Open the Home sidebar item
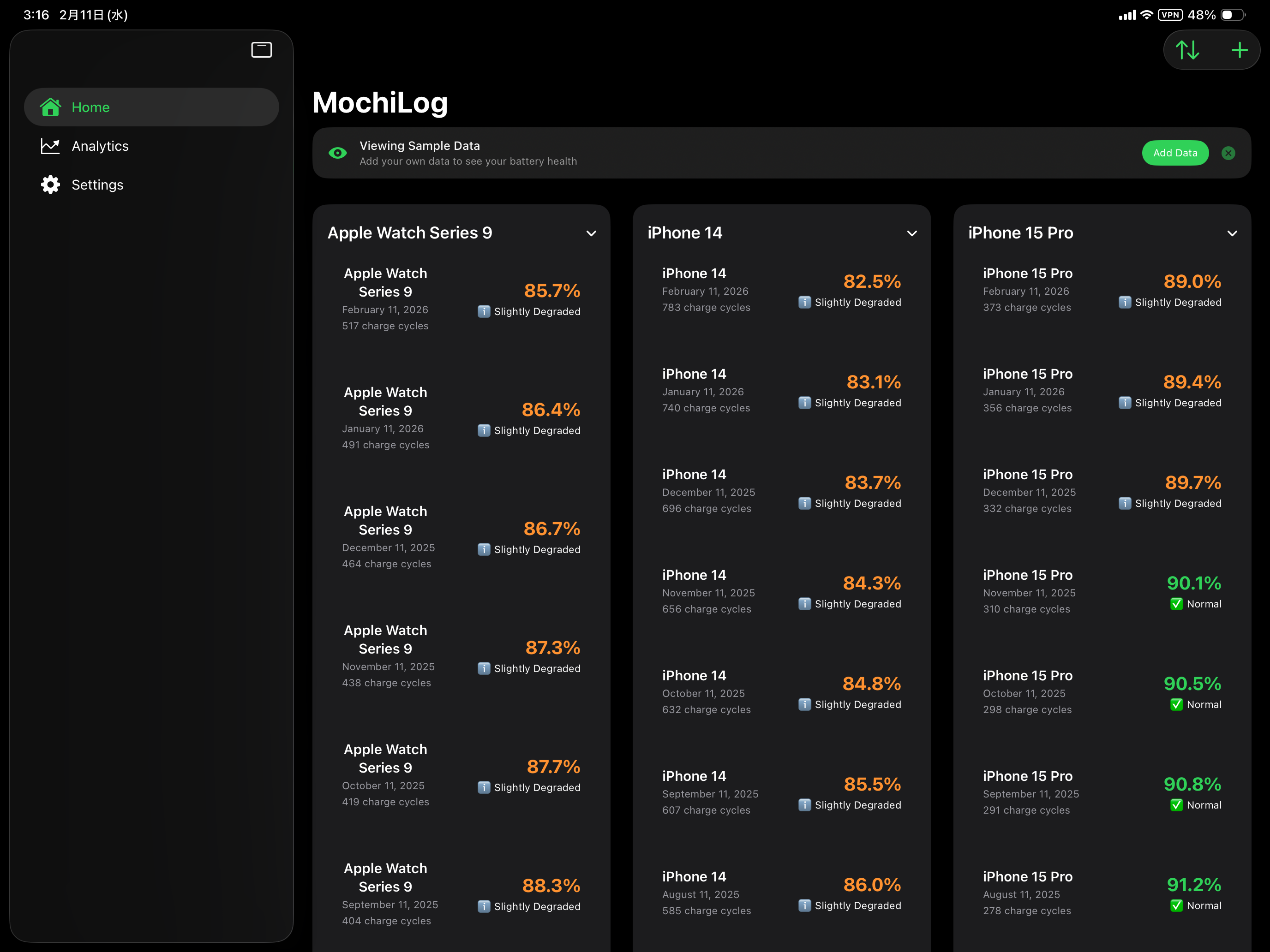Screen dimensions: 1270x952 [151, 107]
